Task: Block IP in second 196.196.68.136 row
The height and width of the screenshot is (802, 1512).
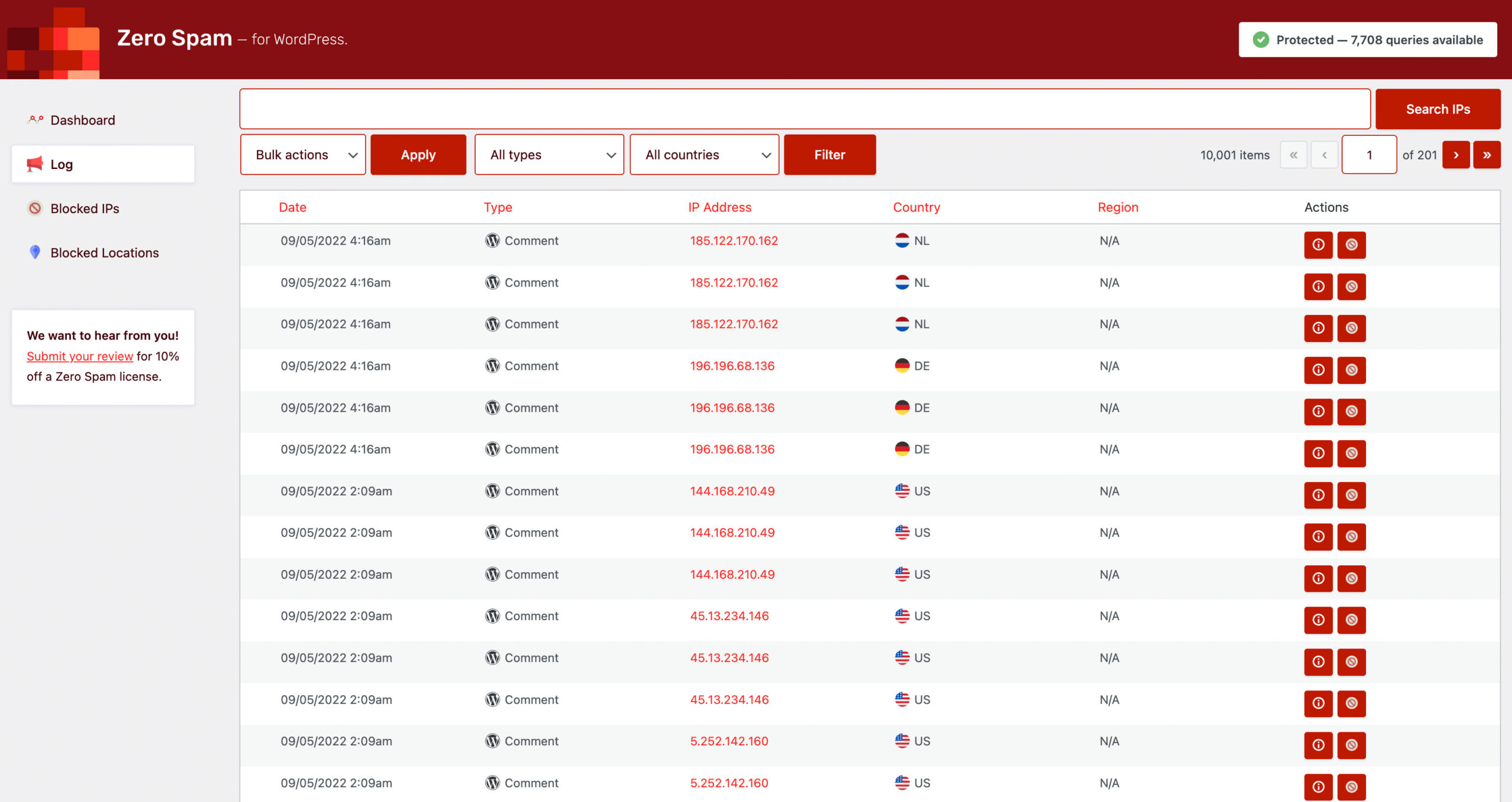Action: 1351,411
